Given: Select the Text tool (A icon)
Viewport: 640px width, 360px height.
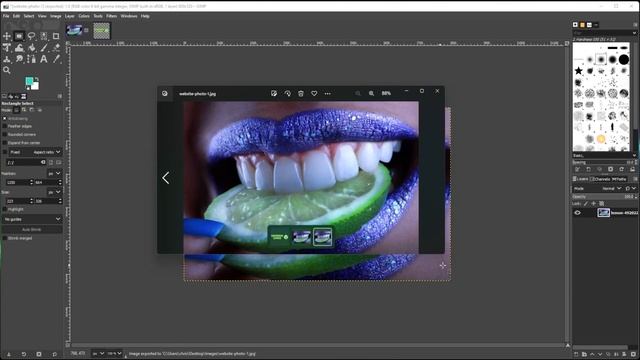Looking at the screenshot, I should pos(44,59).
